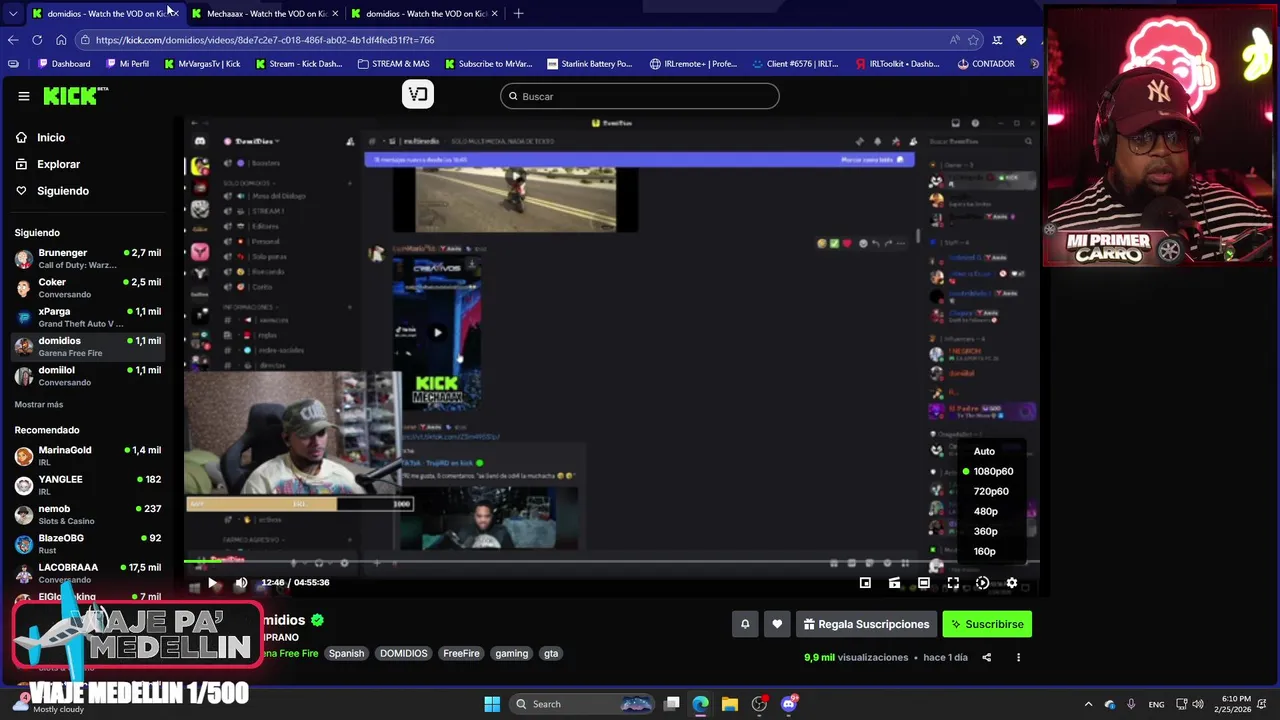Open Siguiendo in sidebar

click(63, 191)
